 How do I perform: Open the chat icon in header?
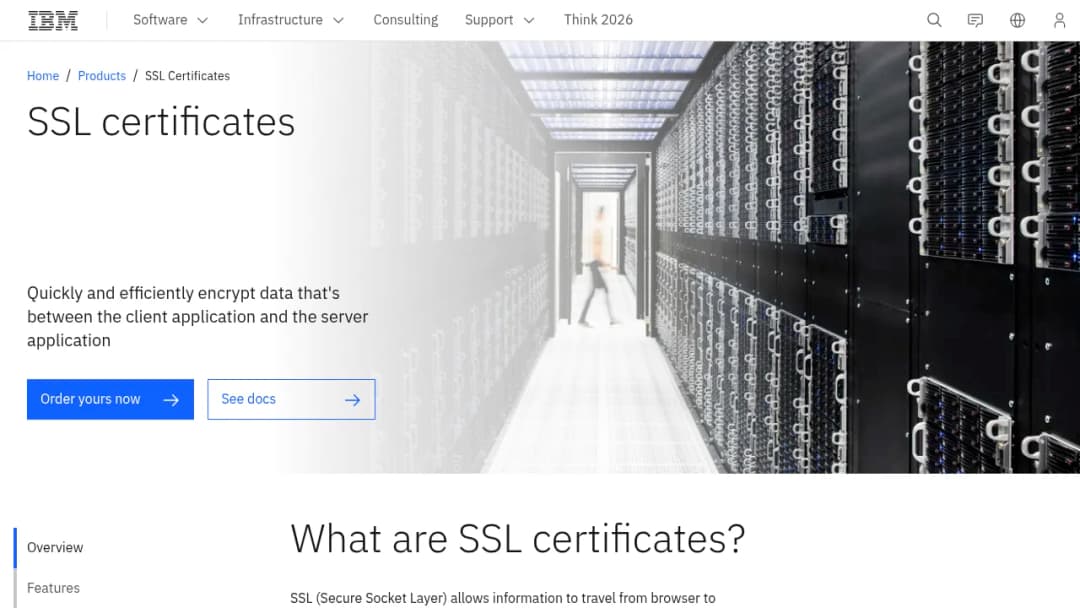(x=975, y=20)
